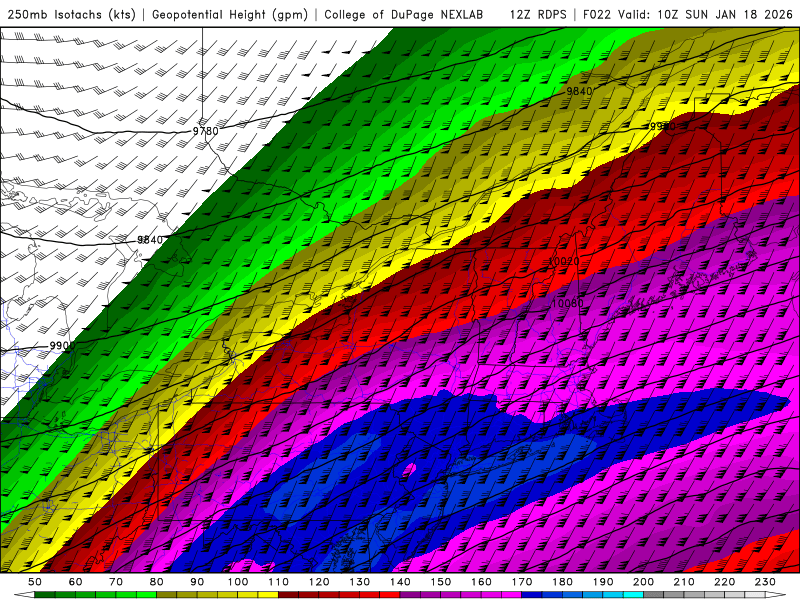
Task: Click the 70 label on the color scale
Action: (x=116, y=582)
